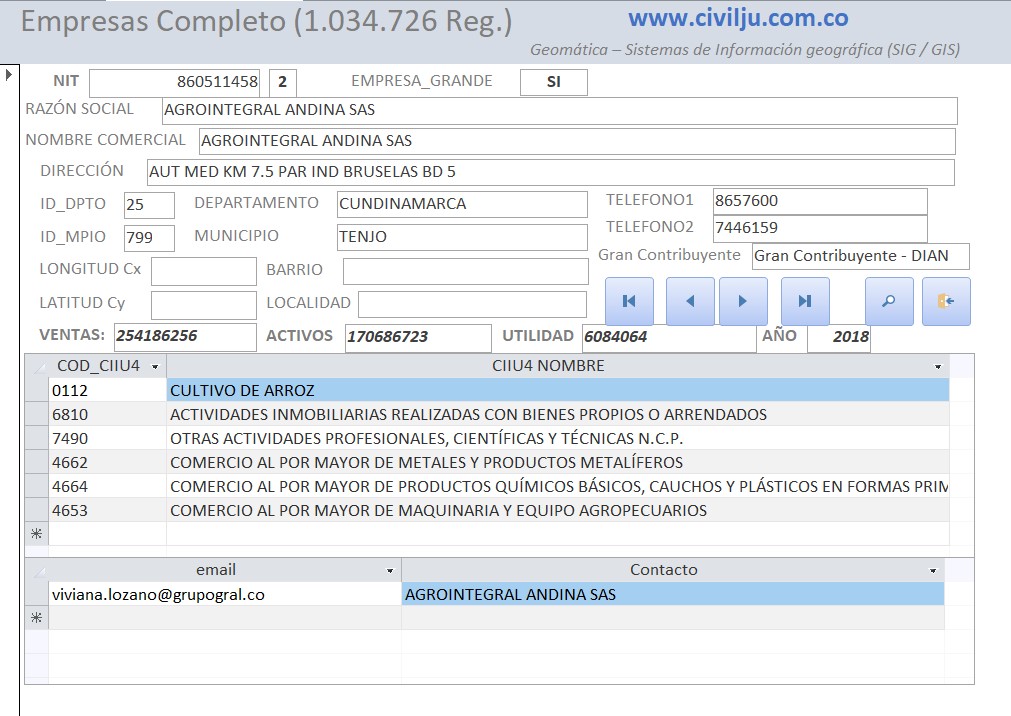This screenshot has width=1011, height=716.
Task: Expand CIIU4 NOMBRE column dropdown arrow
Action: point(938,367)
